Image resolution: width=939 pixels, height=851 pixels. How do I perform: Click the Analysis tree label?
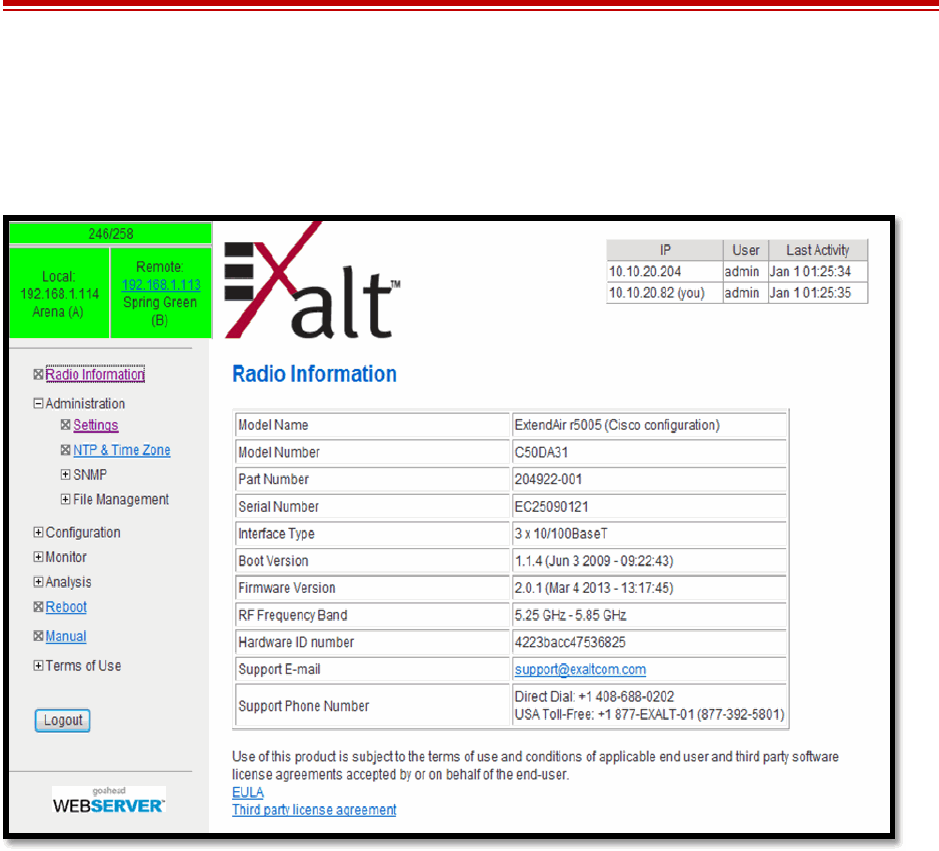(x=68, y=582)
